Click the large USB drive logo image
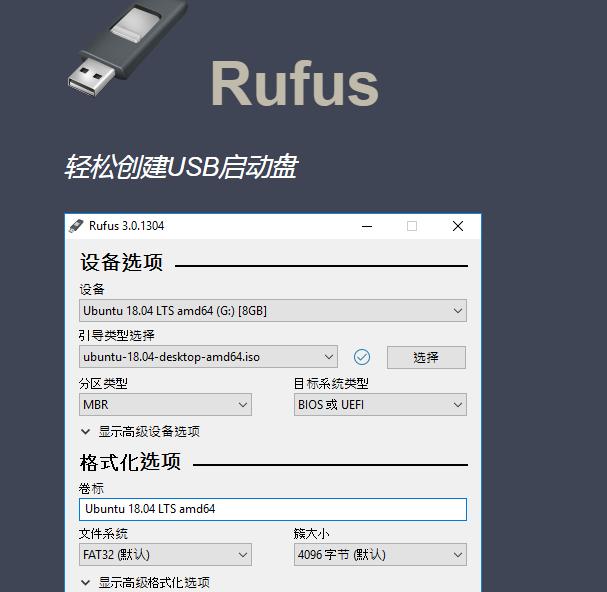607x592 pixels. [x=126, y=48]
